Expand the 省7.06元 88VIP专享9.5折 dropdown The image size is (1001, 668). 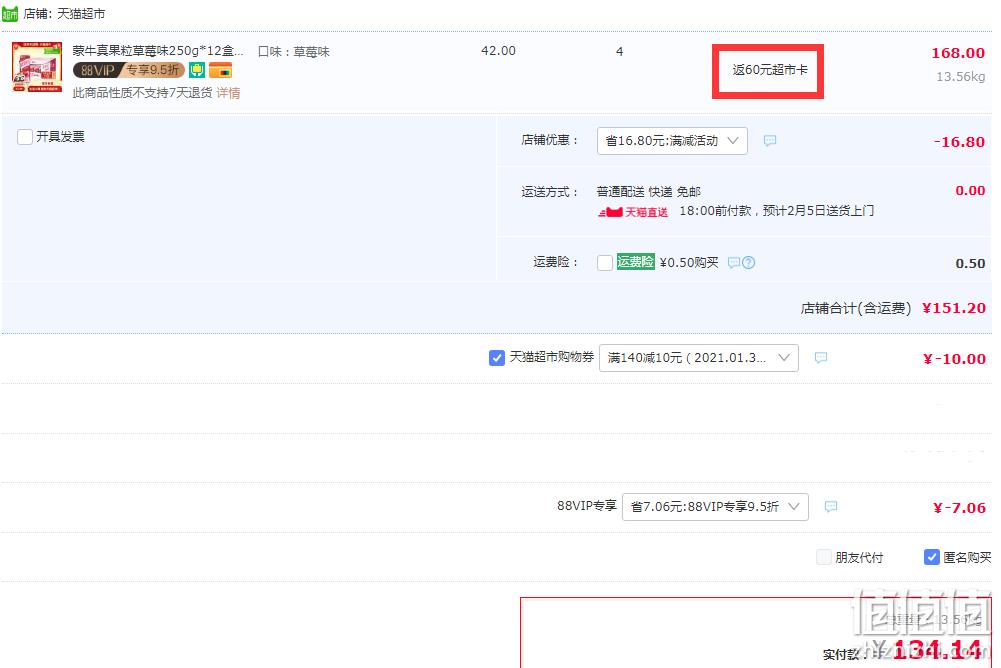[x=715, y=507]
